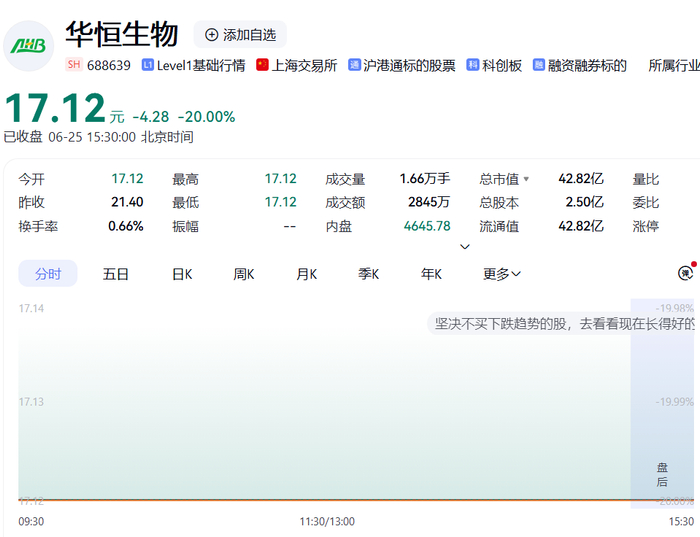Open the 科创板 tag

click(x=502, y=65)
